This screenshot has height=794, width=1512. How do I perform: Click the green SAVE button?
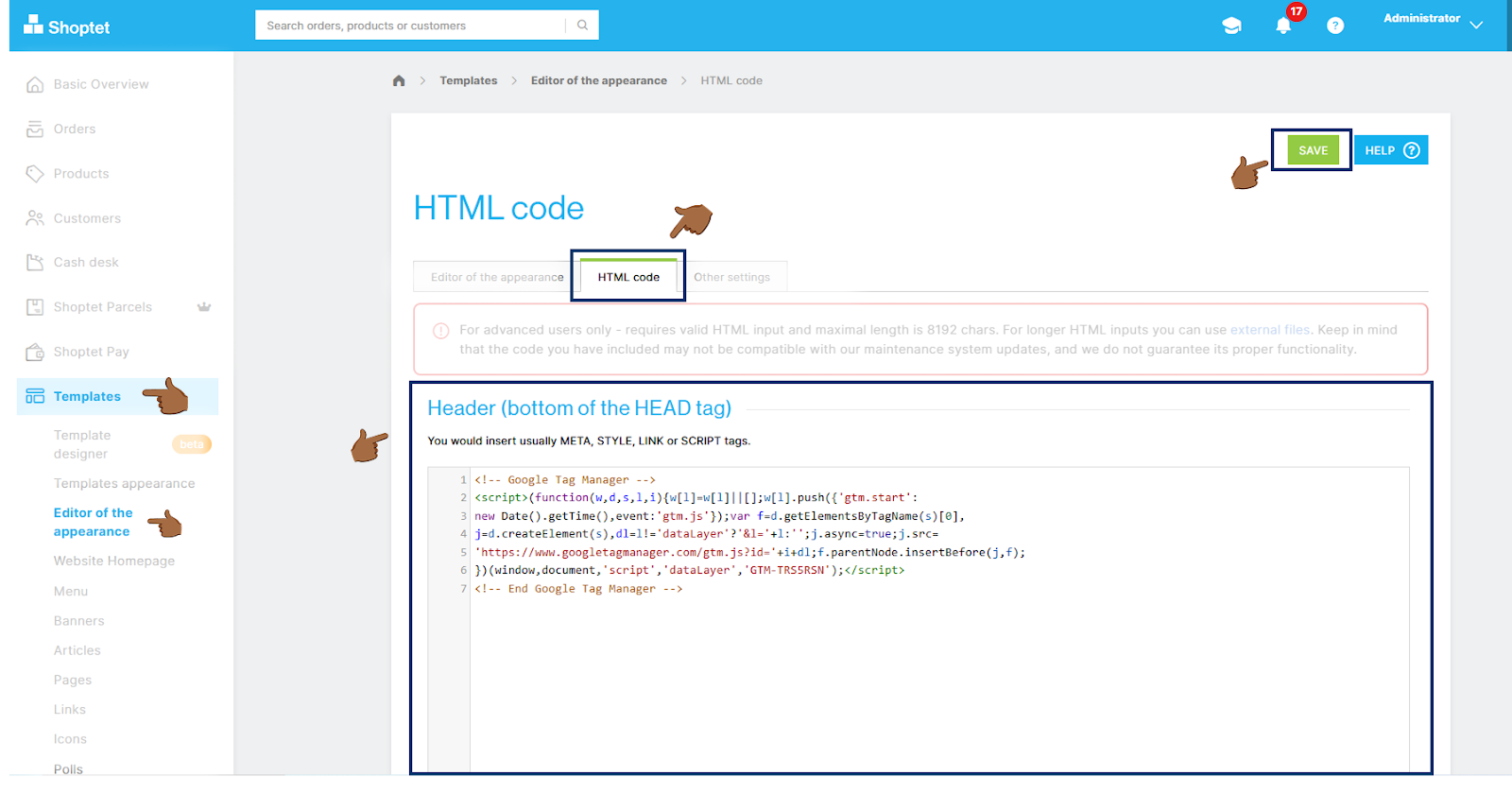click(x=1313, y=150)
